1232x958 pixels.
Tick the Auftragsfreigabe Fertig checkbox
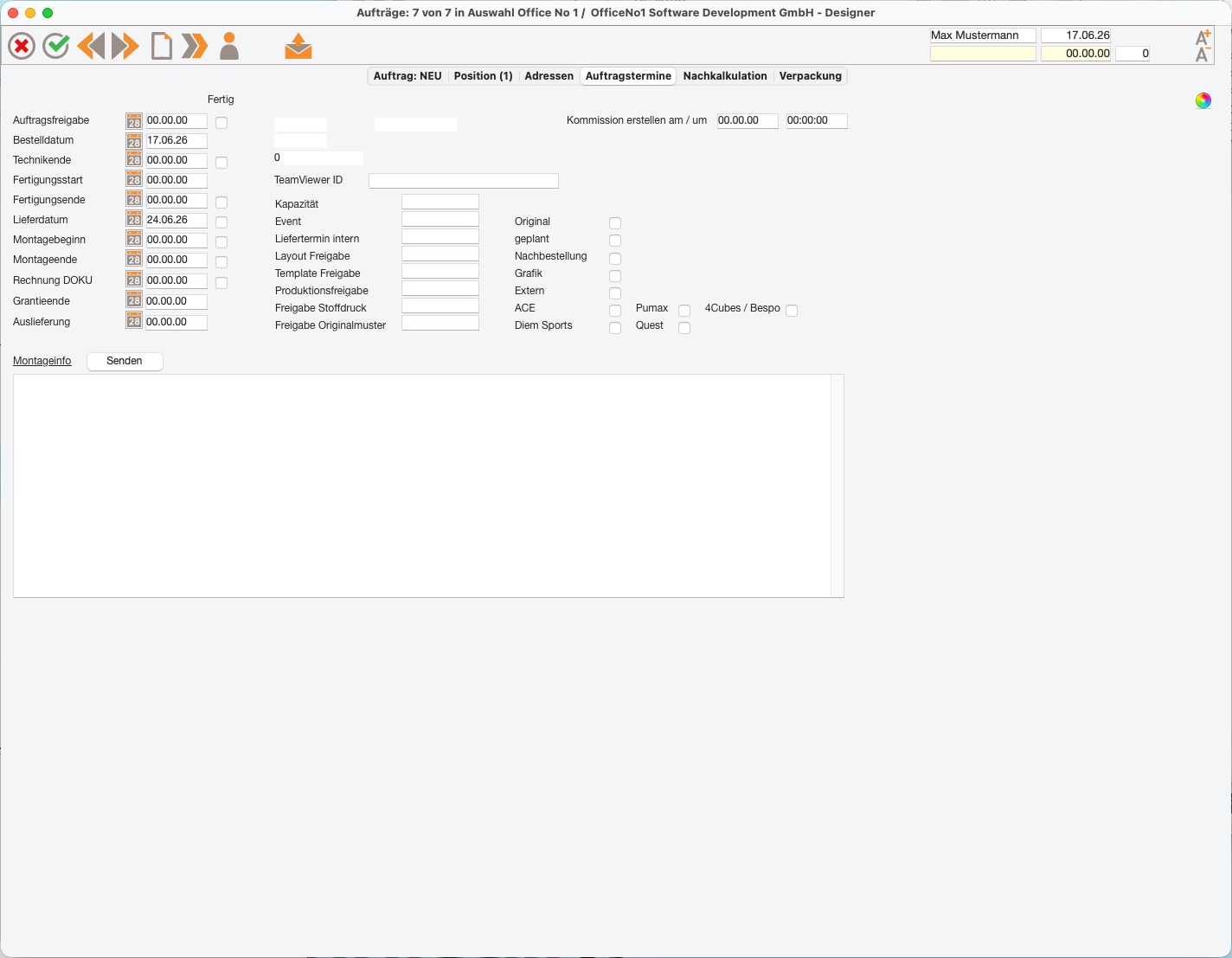click(221, 123)
